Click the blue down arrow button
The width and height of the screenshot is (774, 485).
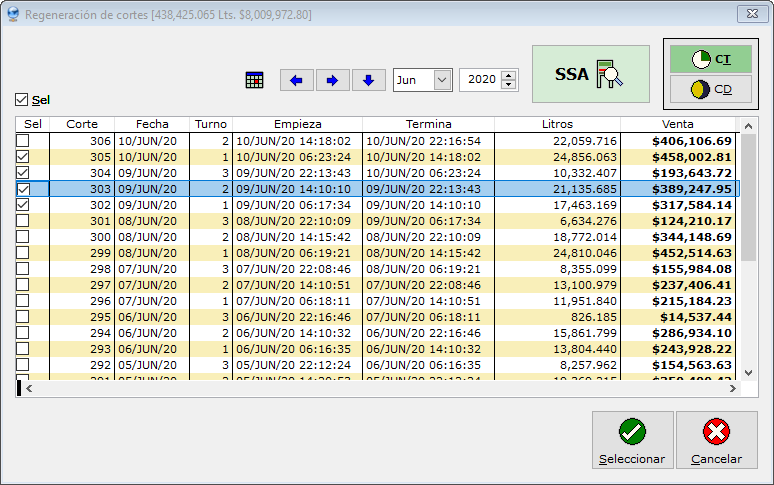[x=368, y=80]
